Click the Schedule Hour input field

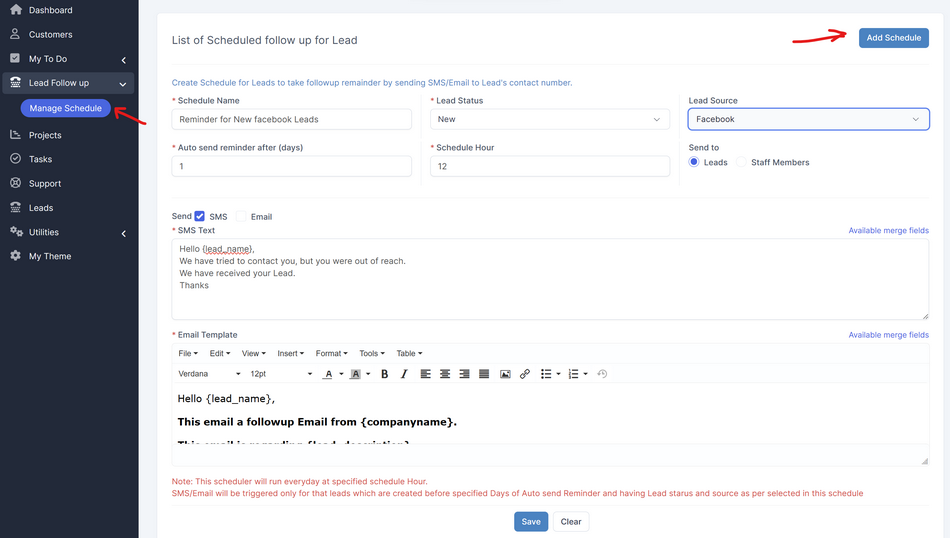tap(550, 166)
